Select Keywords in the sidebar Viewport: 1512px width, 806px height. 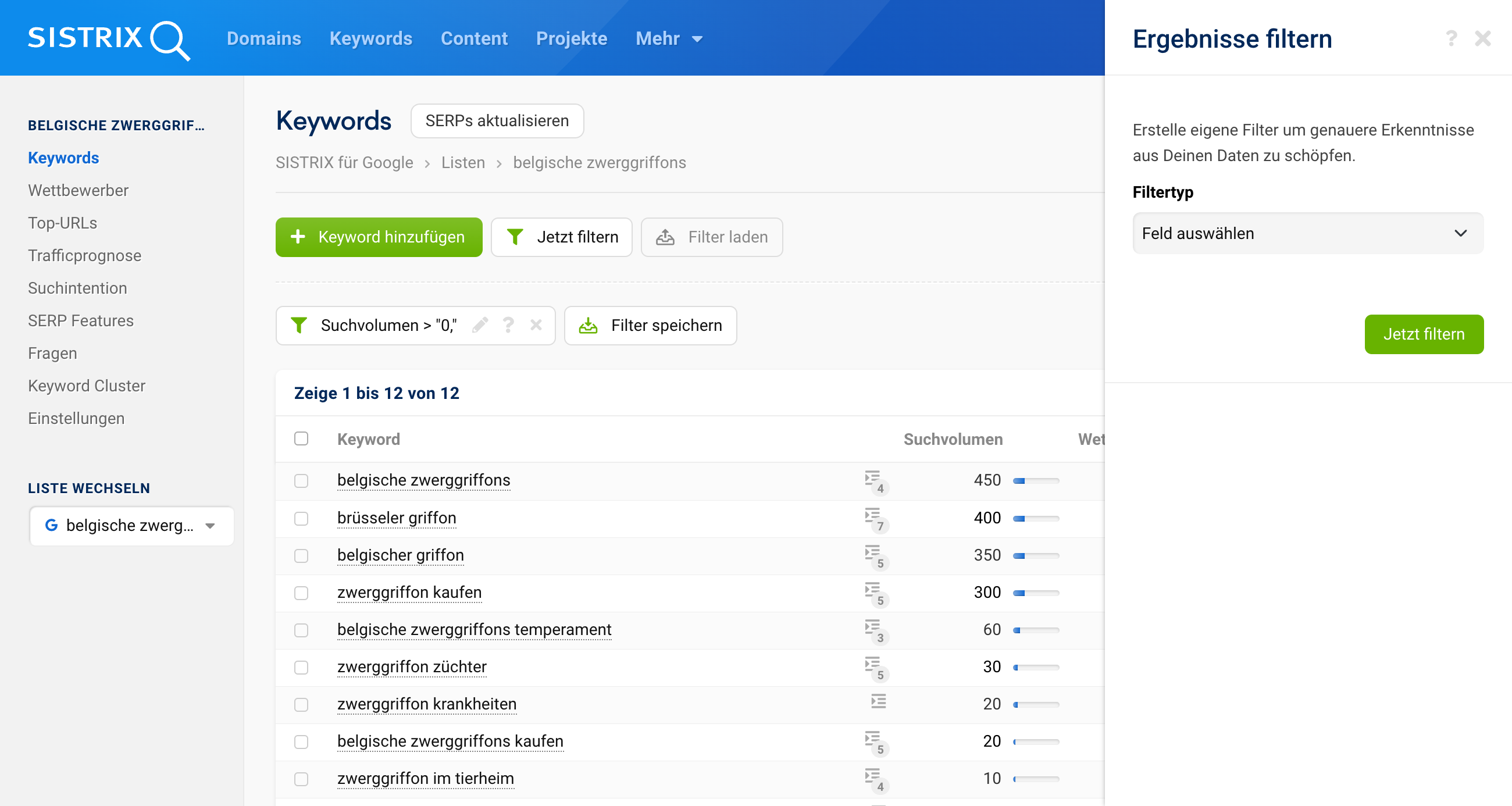pos(63,158)
